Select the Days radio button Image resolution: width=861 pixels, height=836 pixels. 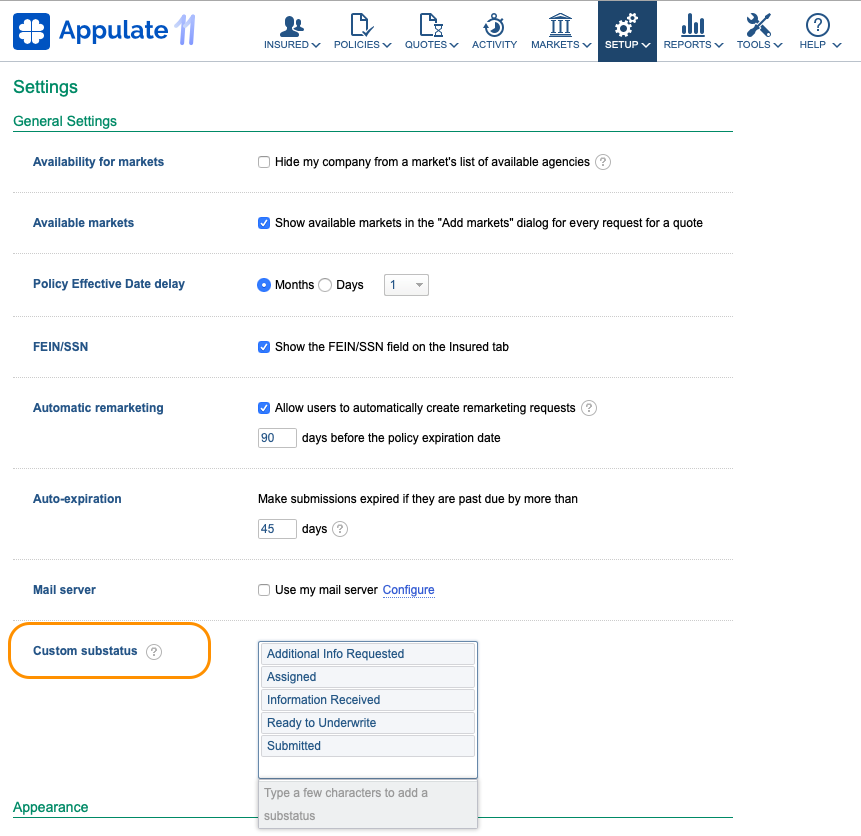(x=325, y=285)
